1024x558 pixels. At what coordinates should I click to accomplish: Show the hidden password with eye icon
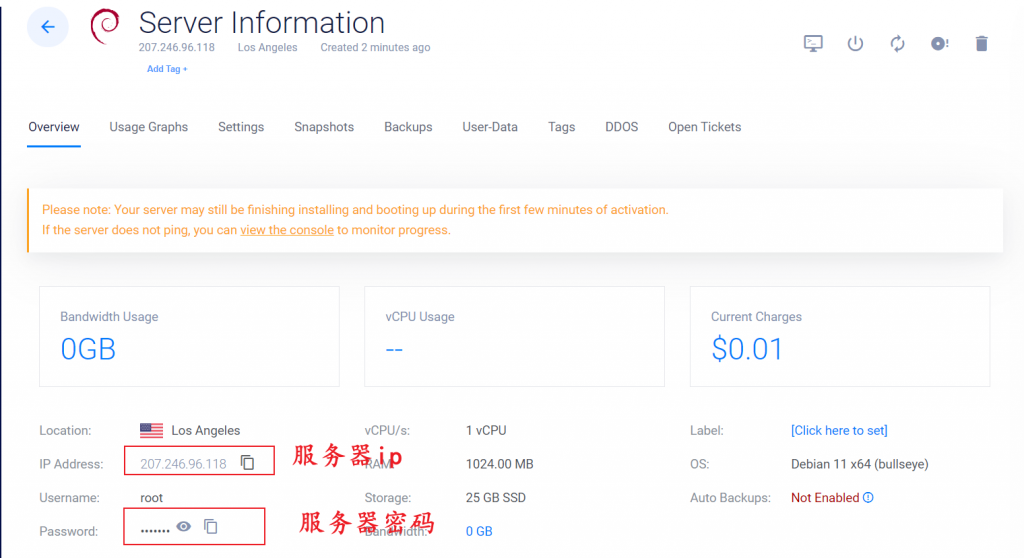[x=184, y=526]
